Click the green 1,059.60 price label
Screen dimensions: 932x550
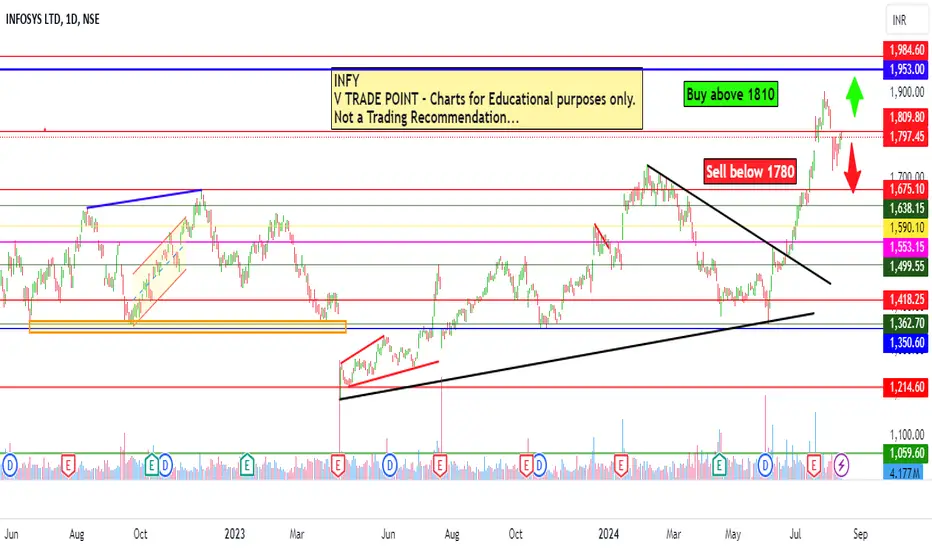906,453
